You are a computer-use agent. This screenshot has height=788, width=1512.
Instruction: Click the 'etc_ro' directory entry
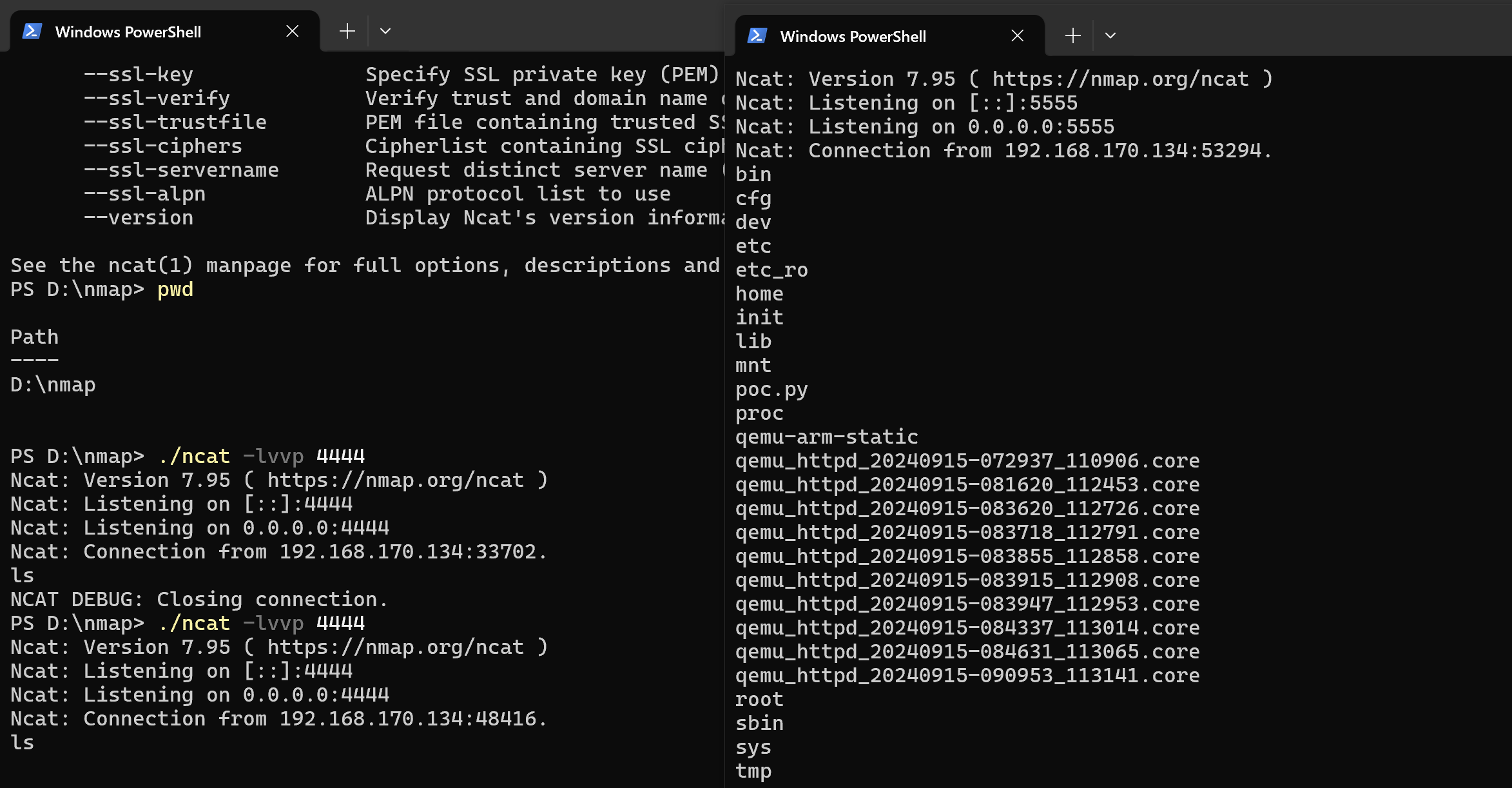(771, 270)
